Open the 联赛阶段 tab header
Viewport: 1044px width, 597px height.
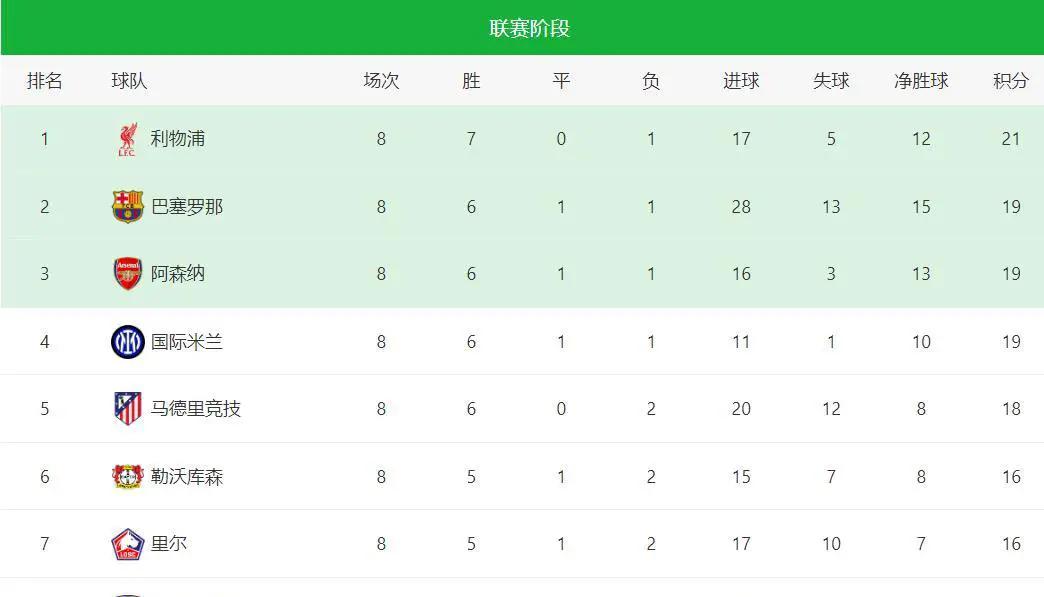tap(529, 28)
